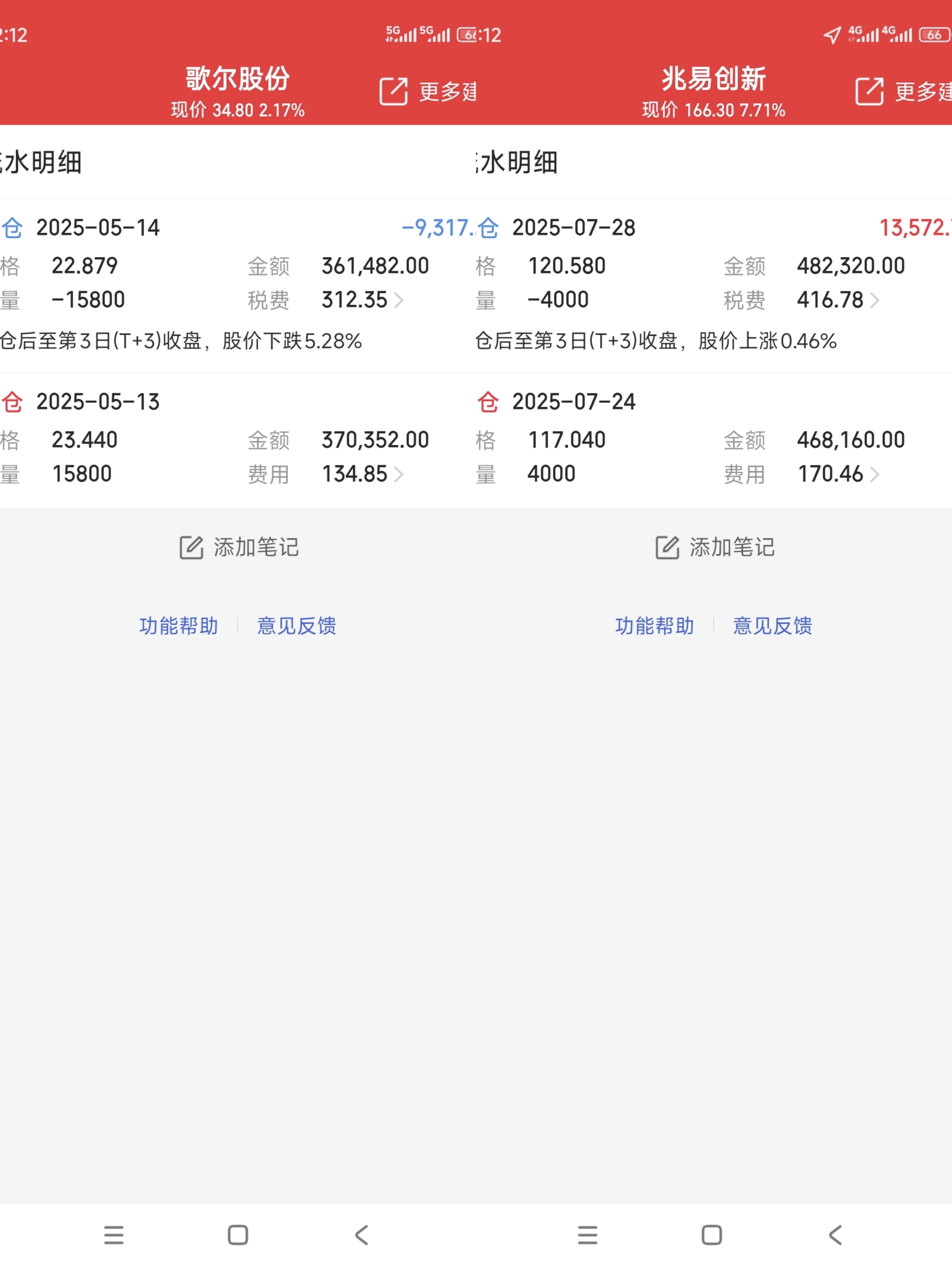Expand 费用 134.85 fee details chevron
This screenshot has width=952, height=1270.
[x=399, y=474]
